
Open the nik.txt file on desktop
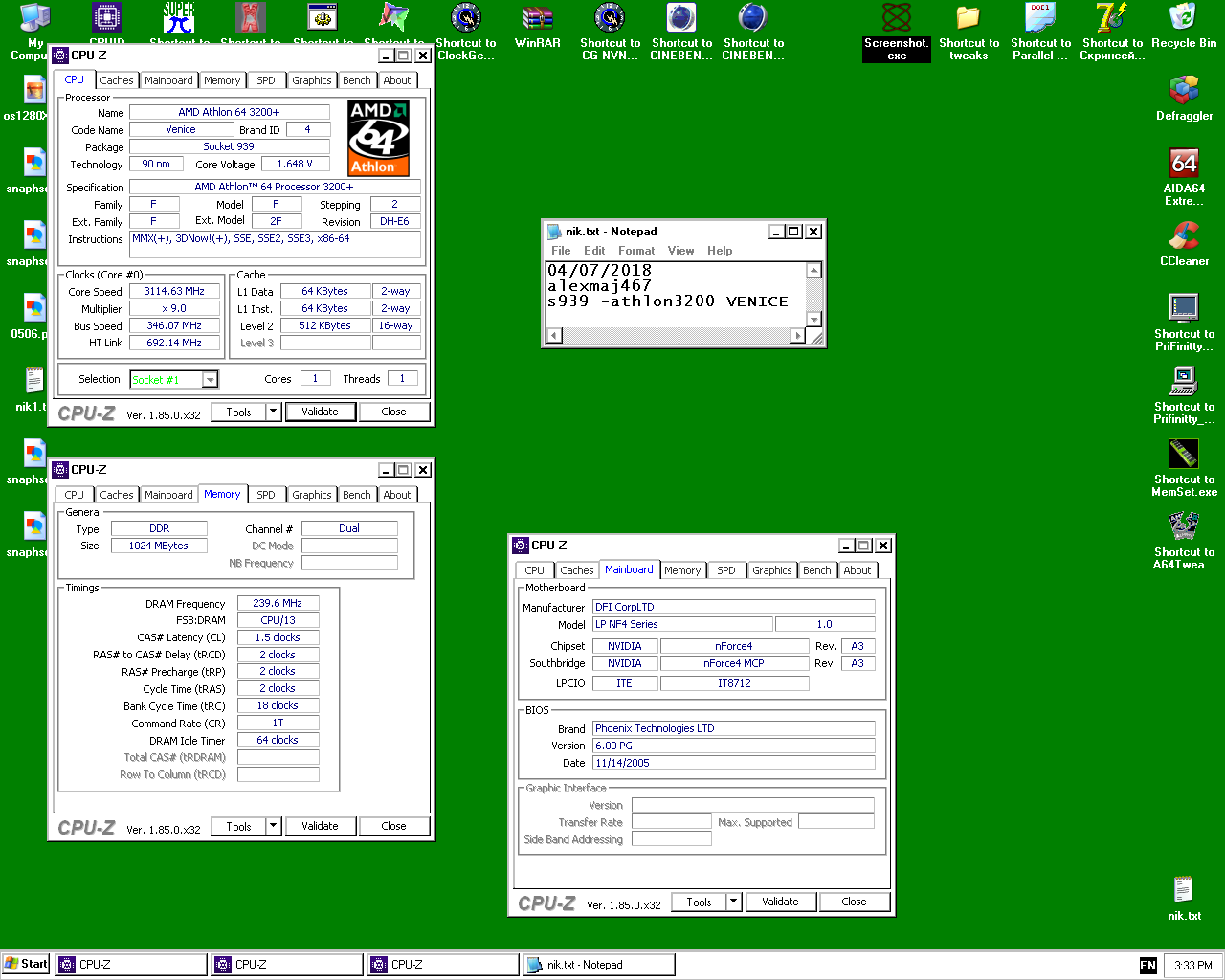(x=1184, y=890)
